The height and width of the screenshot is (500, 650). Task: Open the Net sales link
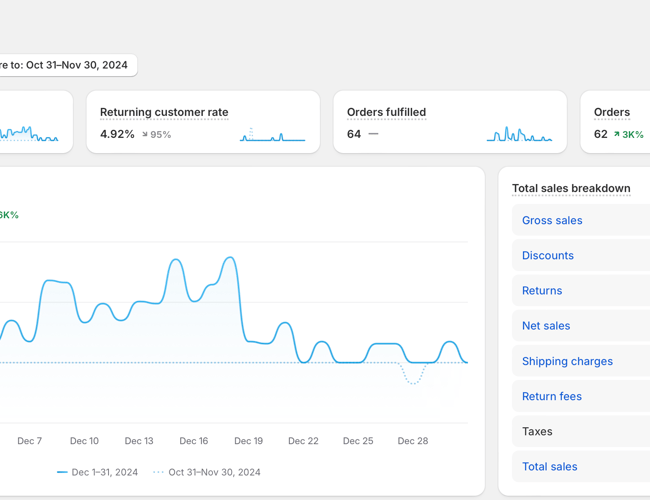546,326
